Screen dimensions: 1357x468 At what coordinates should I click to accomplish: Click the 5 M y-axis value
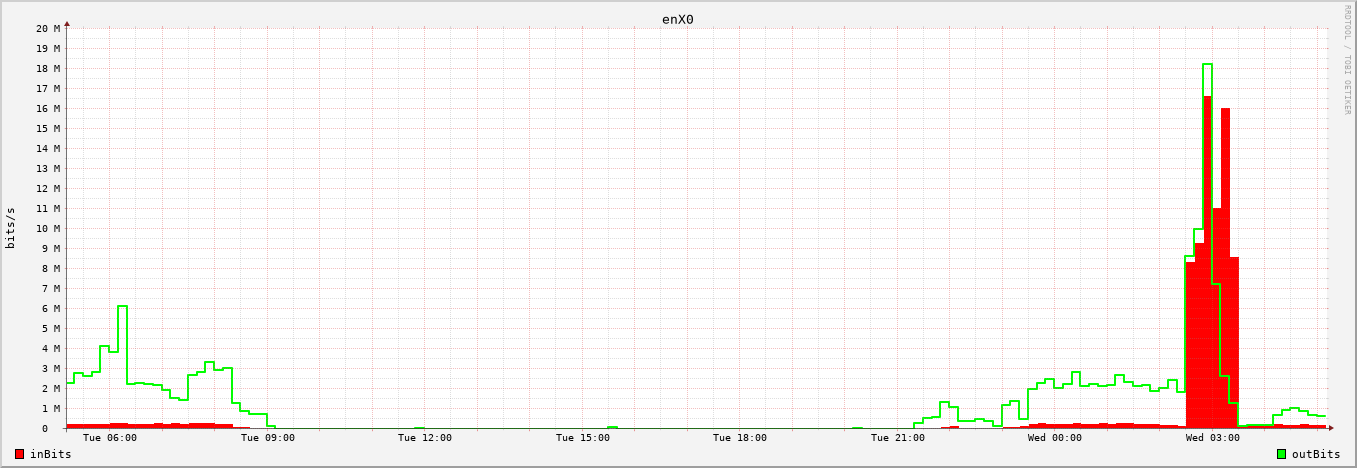tap(51, 328)
